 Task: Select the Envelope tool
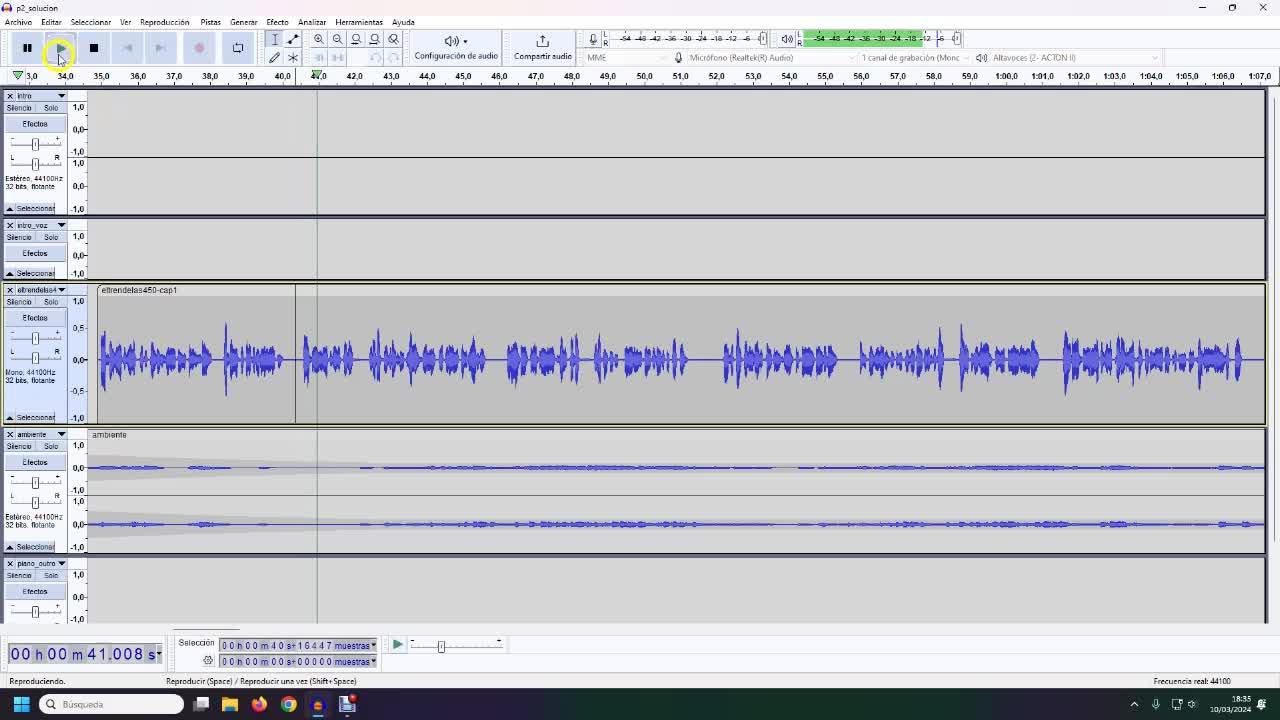[x=293, y=39]
